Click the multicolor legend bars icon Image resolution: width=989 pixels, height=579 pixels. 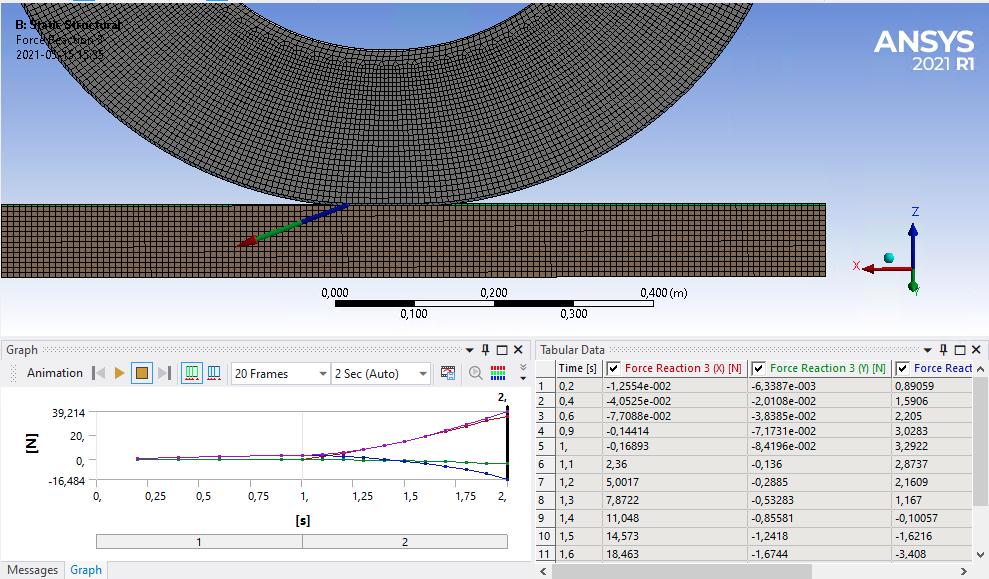pyautogui.click(x=497, y=373)
